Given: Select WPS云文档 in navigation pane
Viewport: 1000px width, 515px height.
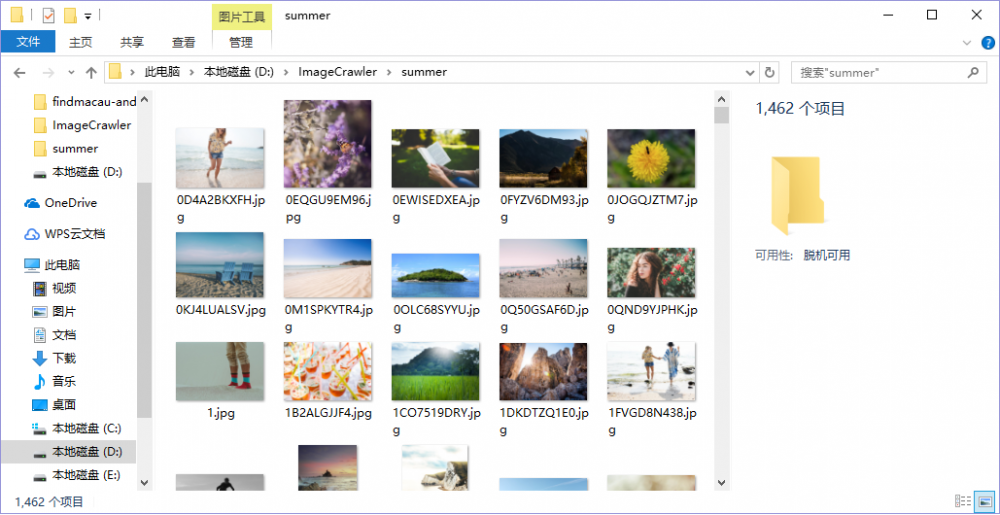Looking at the screenshot, I should [x=64, y=234].
